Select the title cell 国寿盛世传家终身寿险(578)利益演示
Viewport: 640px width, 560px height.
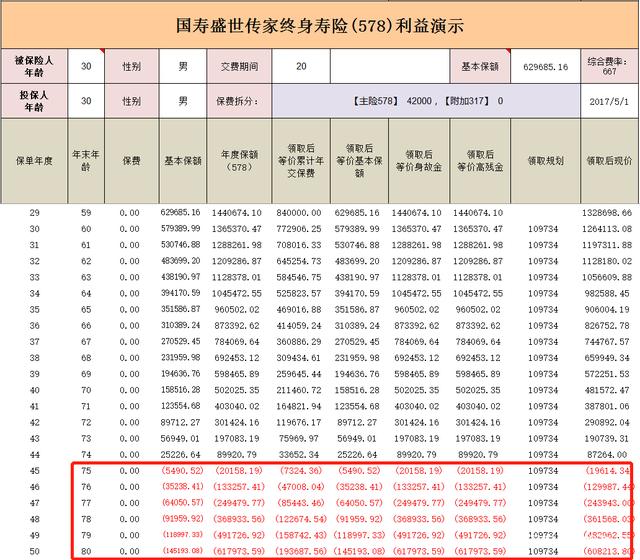coord(320,25)
